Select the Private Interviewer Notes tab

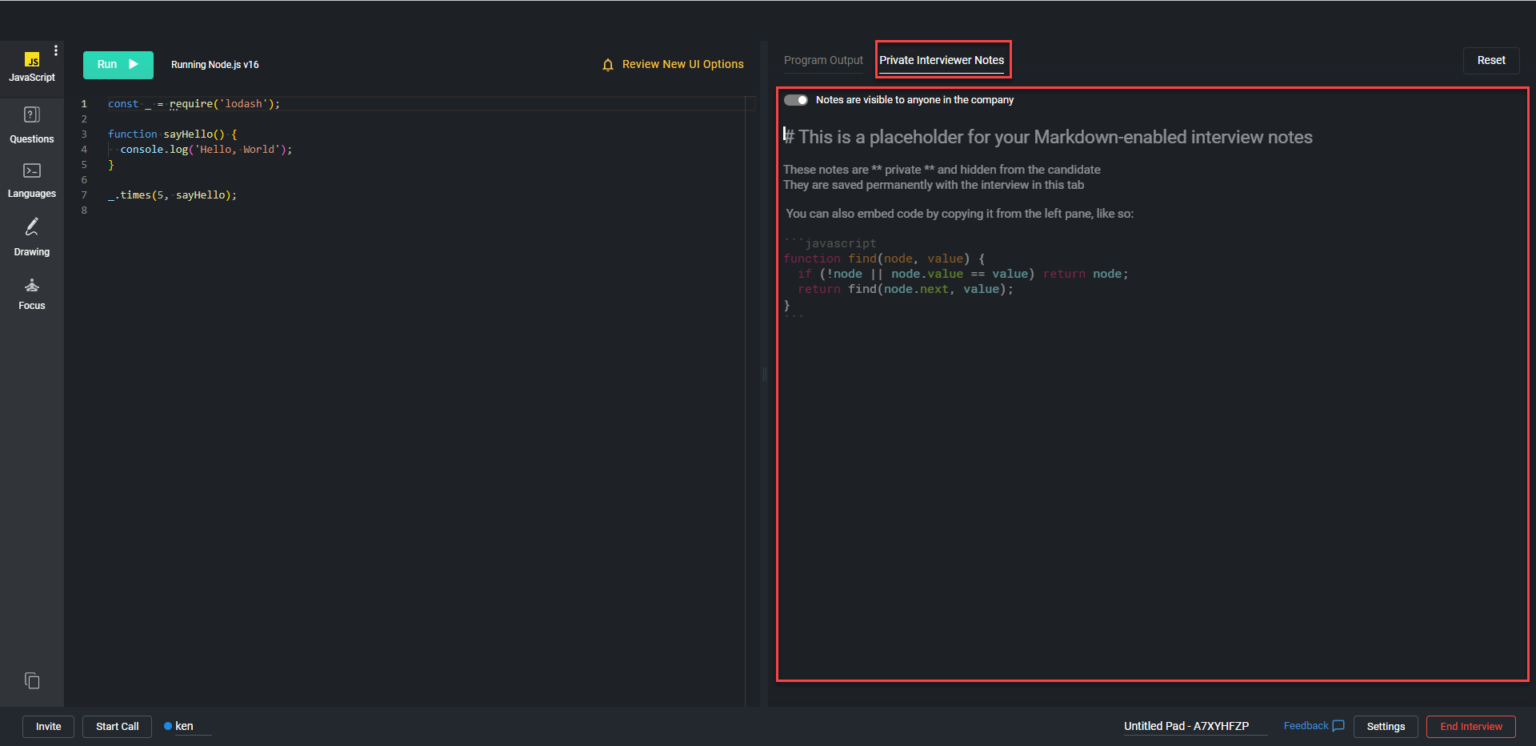[x=942, y=60]
